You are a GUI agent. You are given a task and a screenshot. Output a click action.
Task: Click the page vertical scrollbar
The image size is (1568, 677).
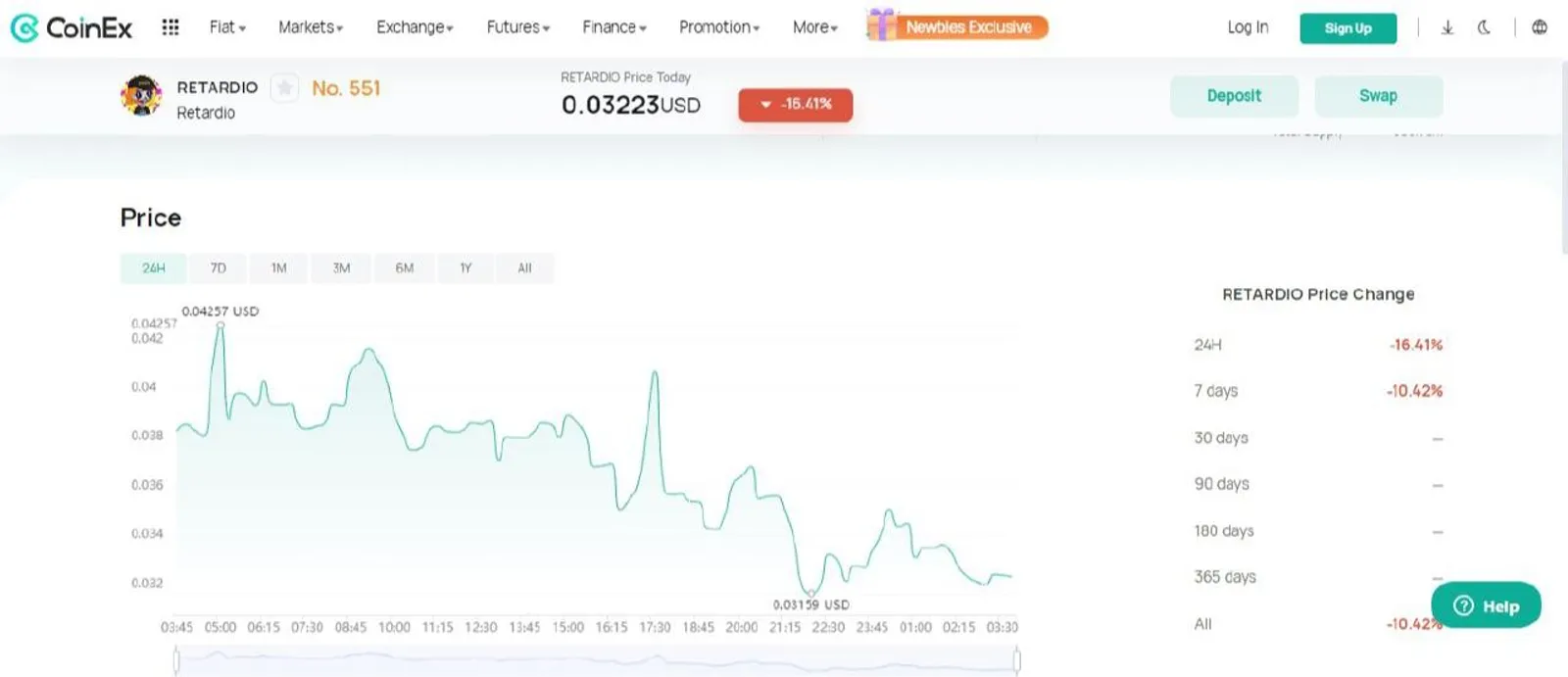tap(1563, 157)
